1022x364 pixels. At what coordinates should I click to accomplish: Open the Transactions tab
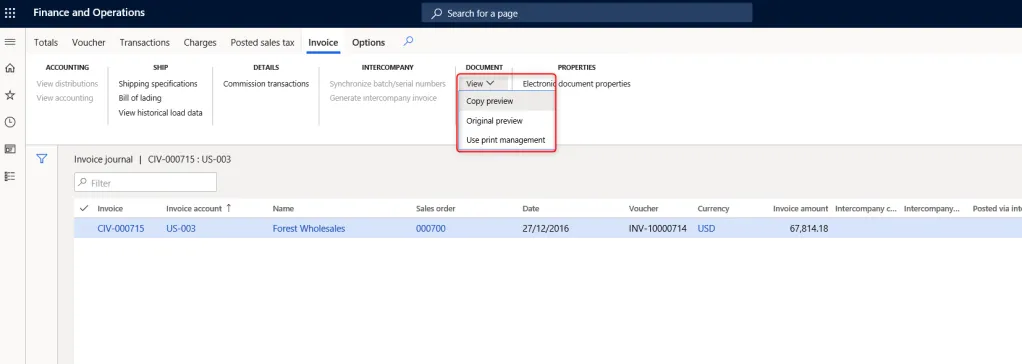tap(145, 42)
